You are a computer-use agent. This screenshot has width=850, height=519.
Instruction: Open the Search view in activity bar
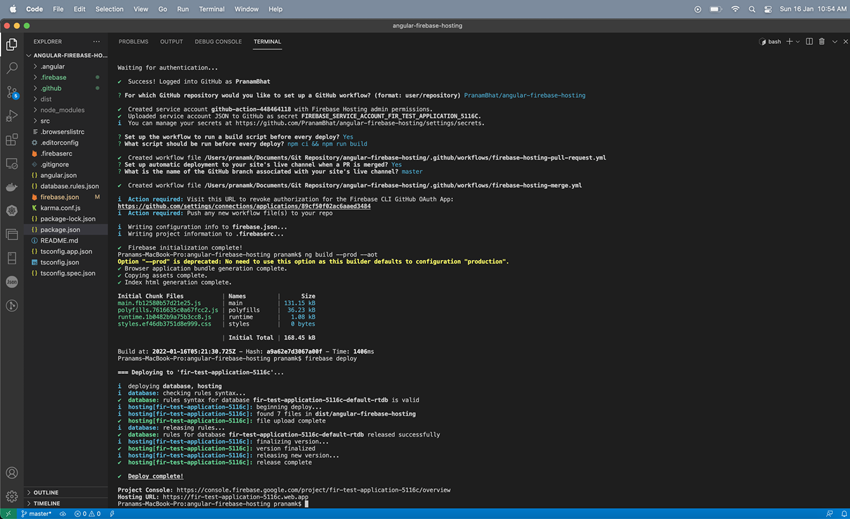[x=12, y=68]
